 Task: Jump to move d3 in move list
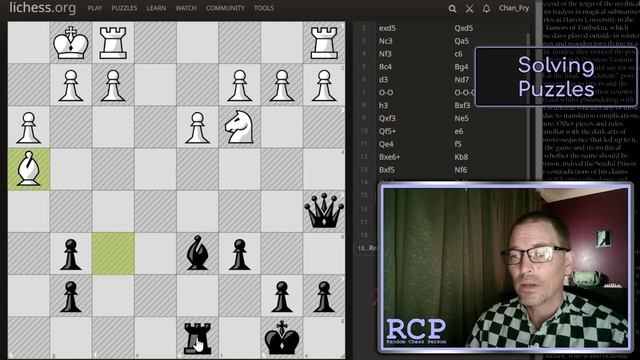pos(383,80)
